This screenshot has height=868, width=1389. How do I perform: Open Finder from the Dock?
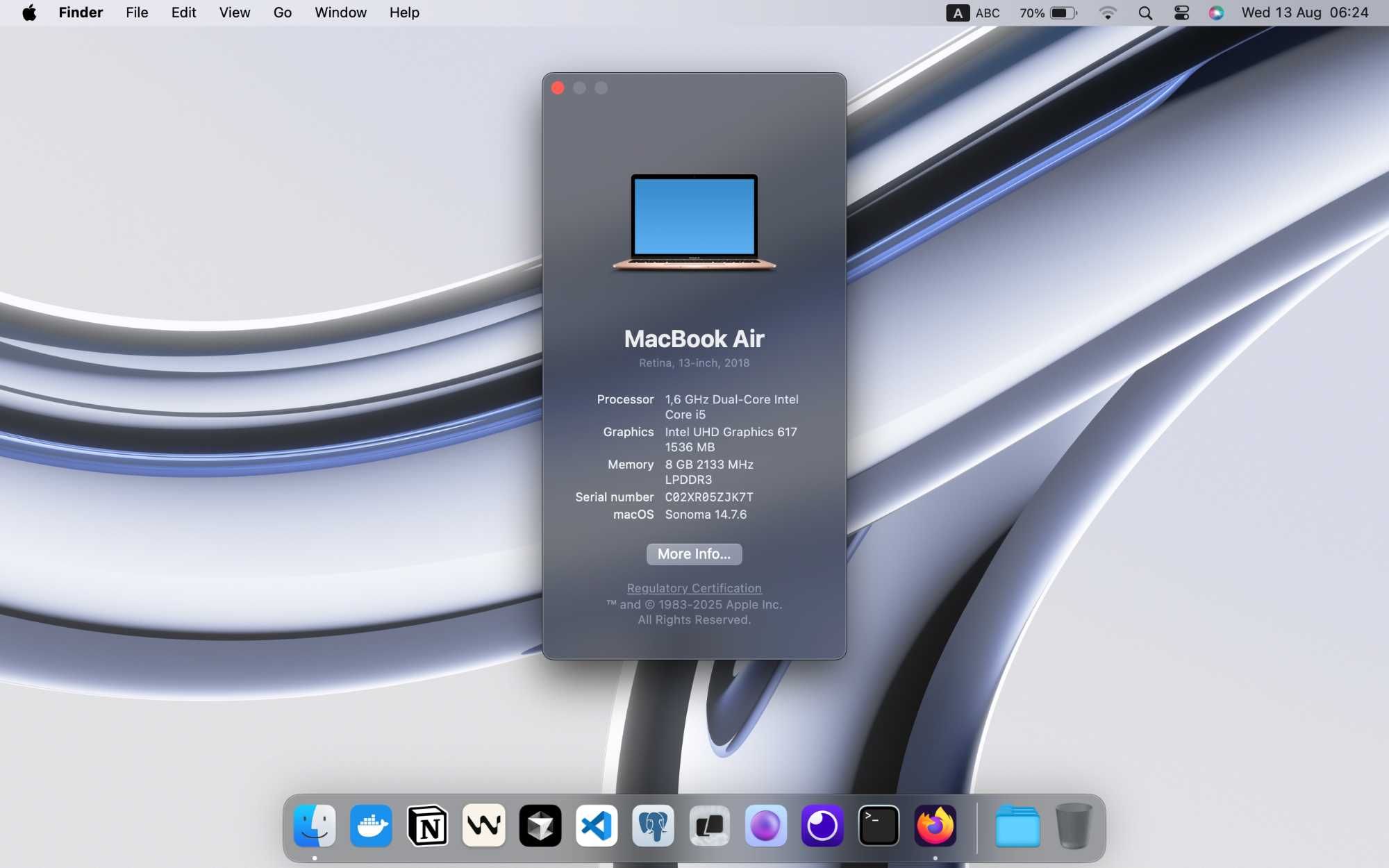[315, 826]
